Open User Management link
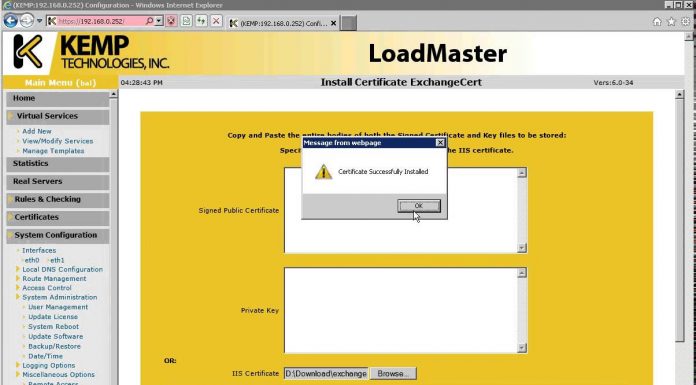This screenshot has width=696, height=385. (x=58, y=307)
